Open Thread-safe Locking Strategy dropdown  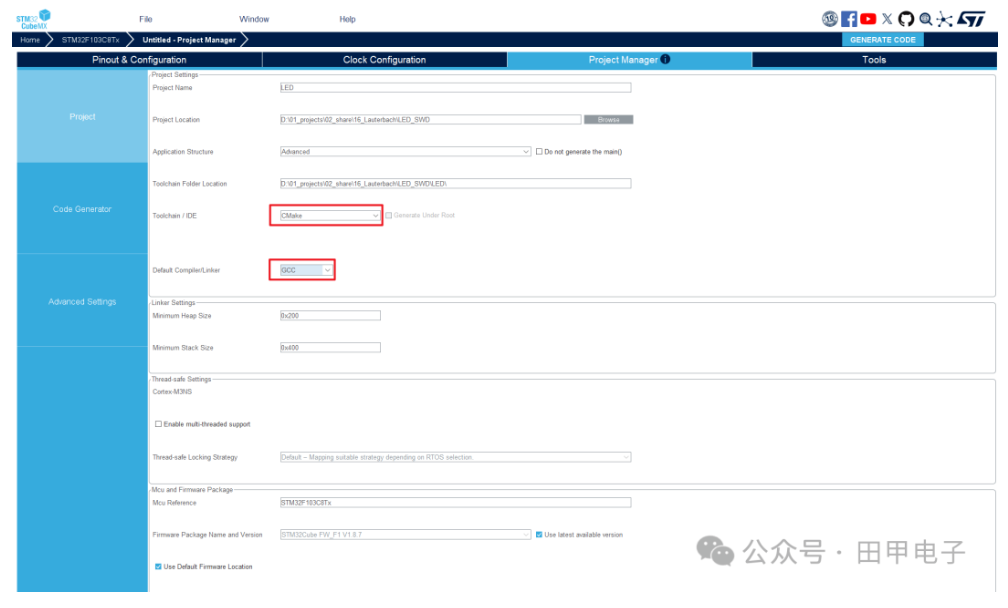[455, 457]
